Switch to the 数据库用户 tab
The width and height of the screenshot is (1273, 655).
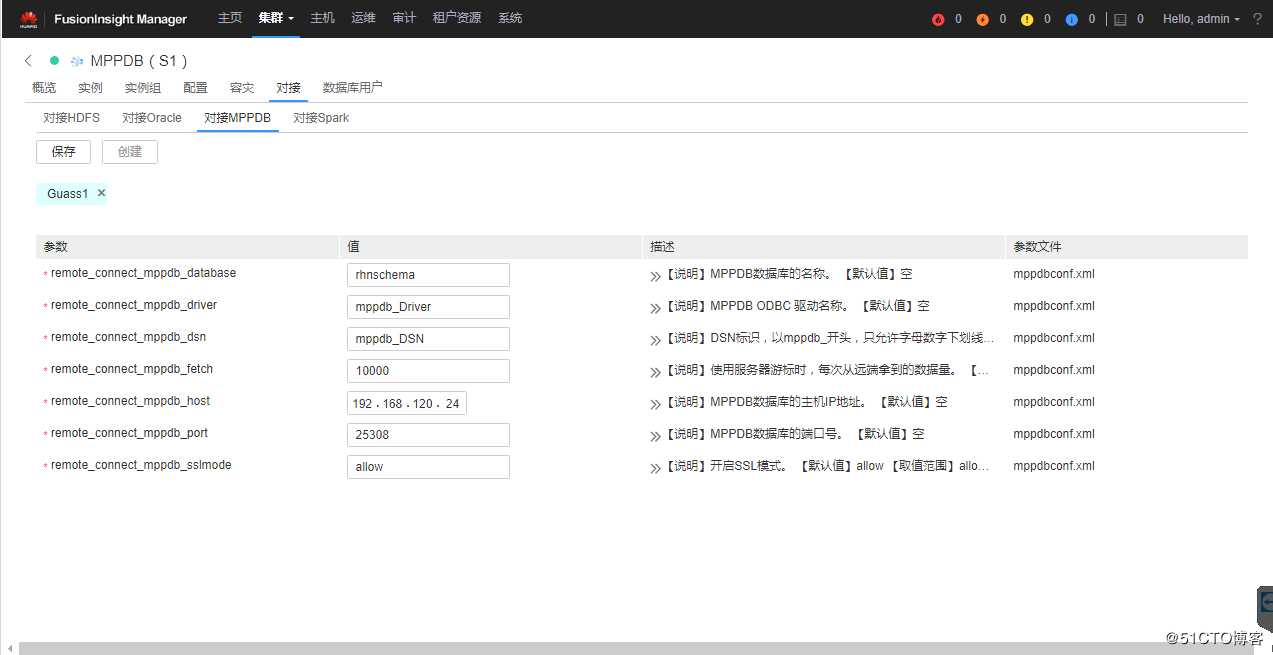[352, 88]
